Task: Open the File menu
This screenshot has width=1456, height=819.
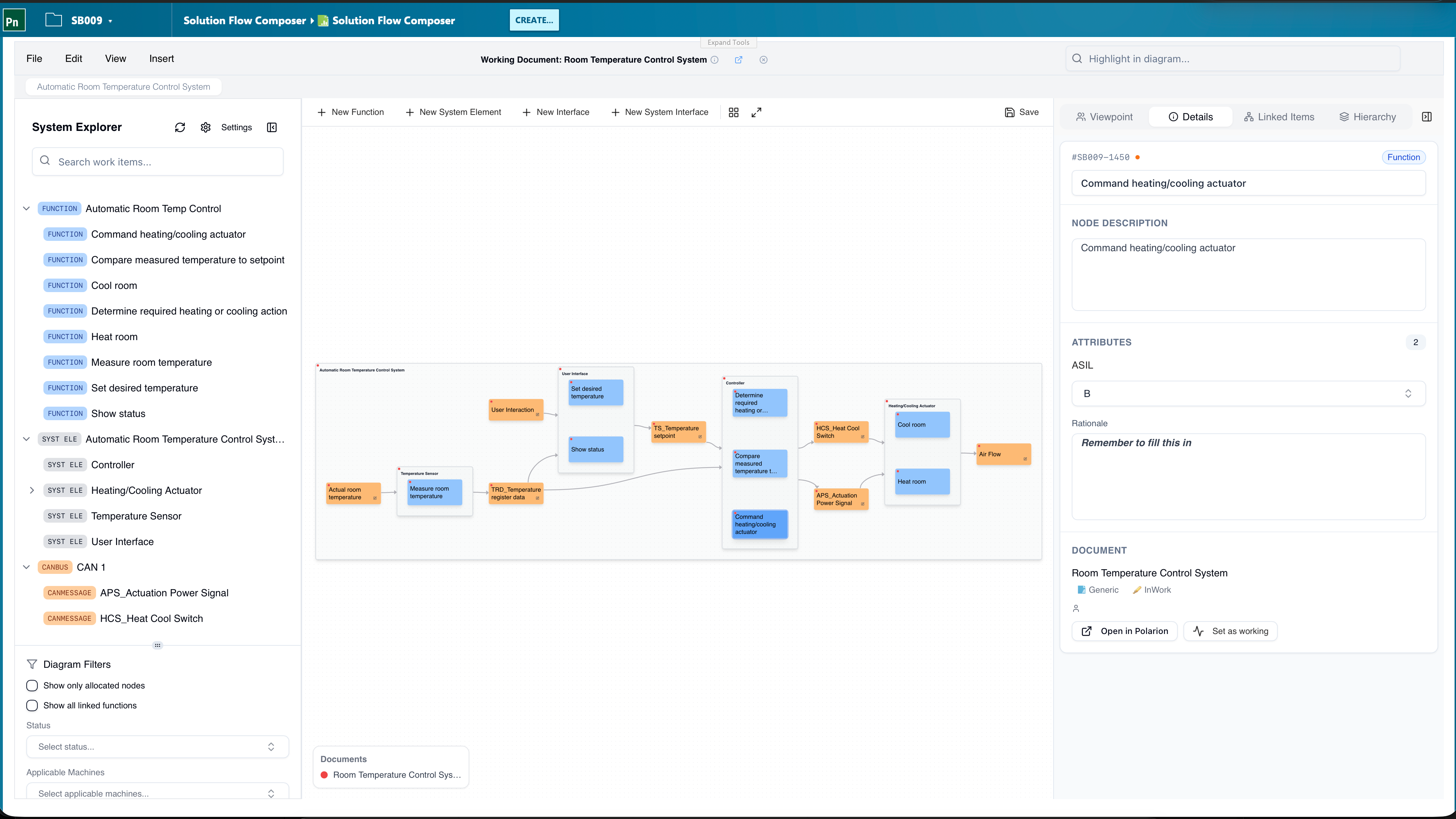Action: pyautogui.click(x=34, y=58)
